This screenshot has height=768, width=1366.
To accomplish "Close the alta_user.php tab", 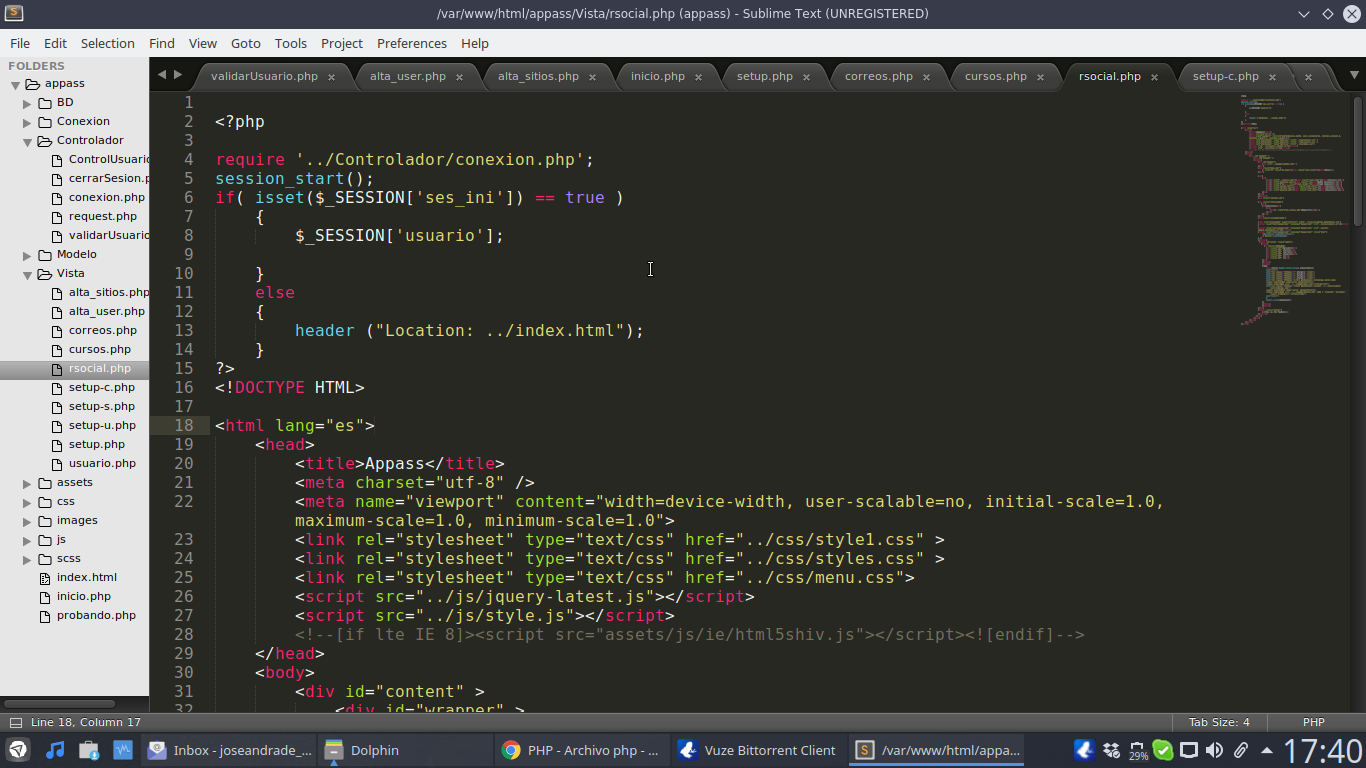I will pos(460,77).
